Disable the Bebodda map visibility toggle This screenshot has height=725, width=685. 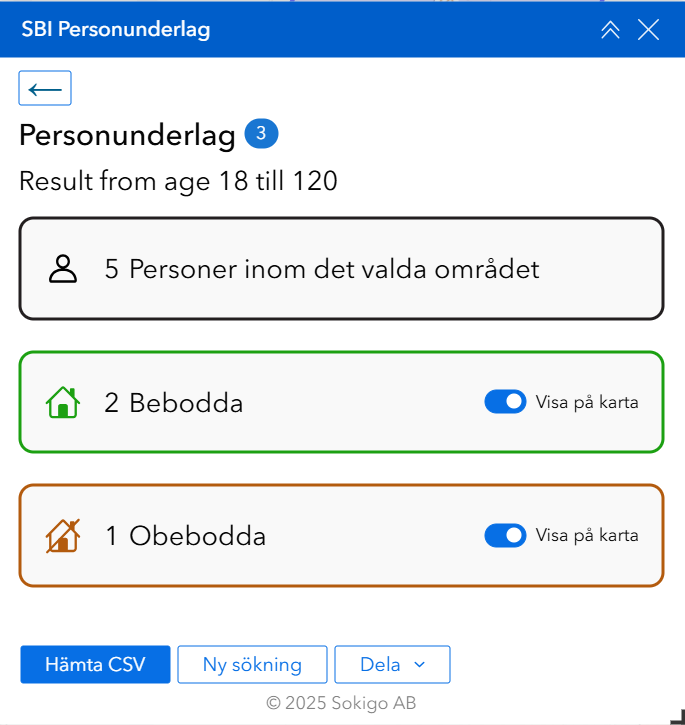(x=505, y=402)
